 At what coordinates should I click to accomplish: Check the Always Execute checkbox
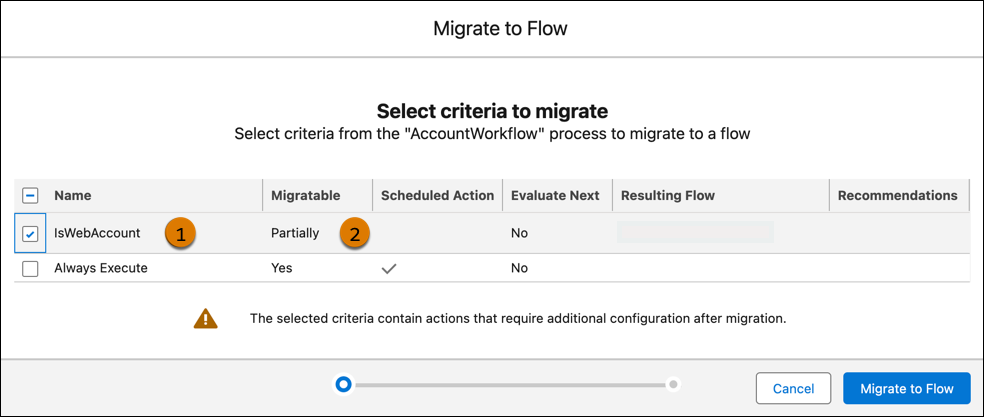pos(30,268)
